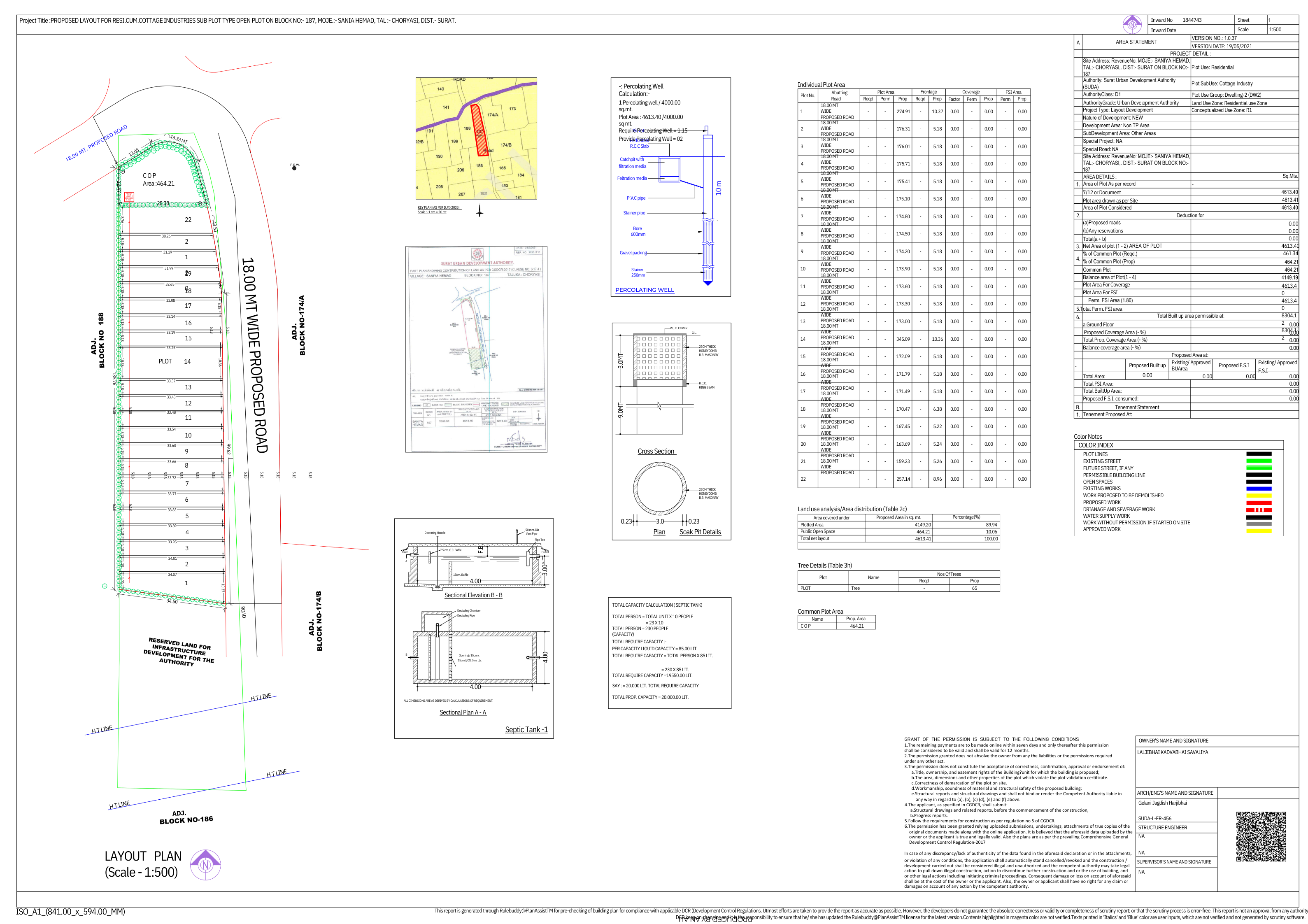Click the Abutting Road column header
Viewport: 1308px width, 924px height.
[838, 96]
